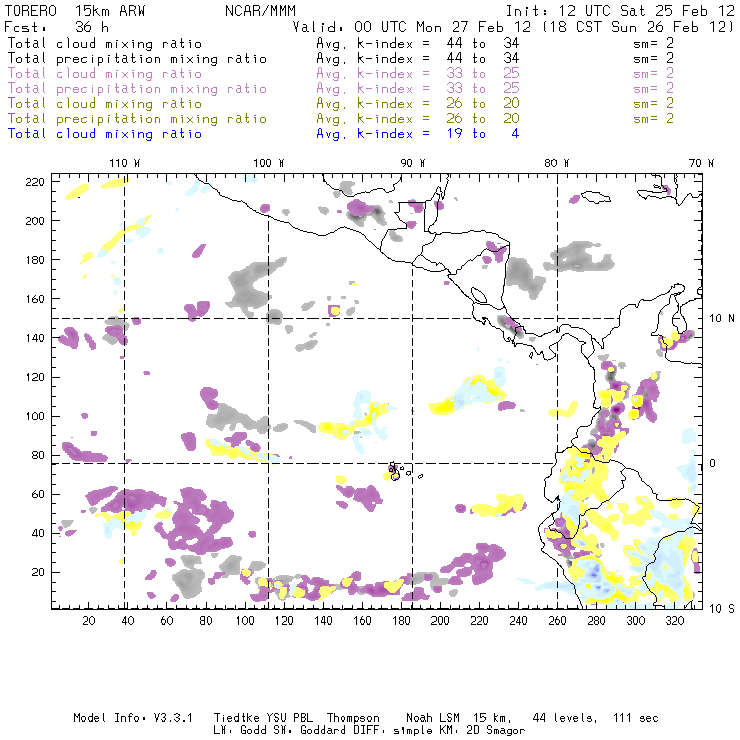
Task: Click purple "Total cloud mixing ratio" legend entry
Action: click(x=105, y=74)
